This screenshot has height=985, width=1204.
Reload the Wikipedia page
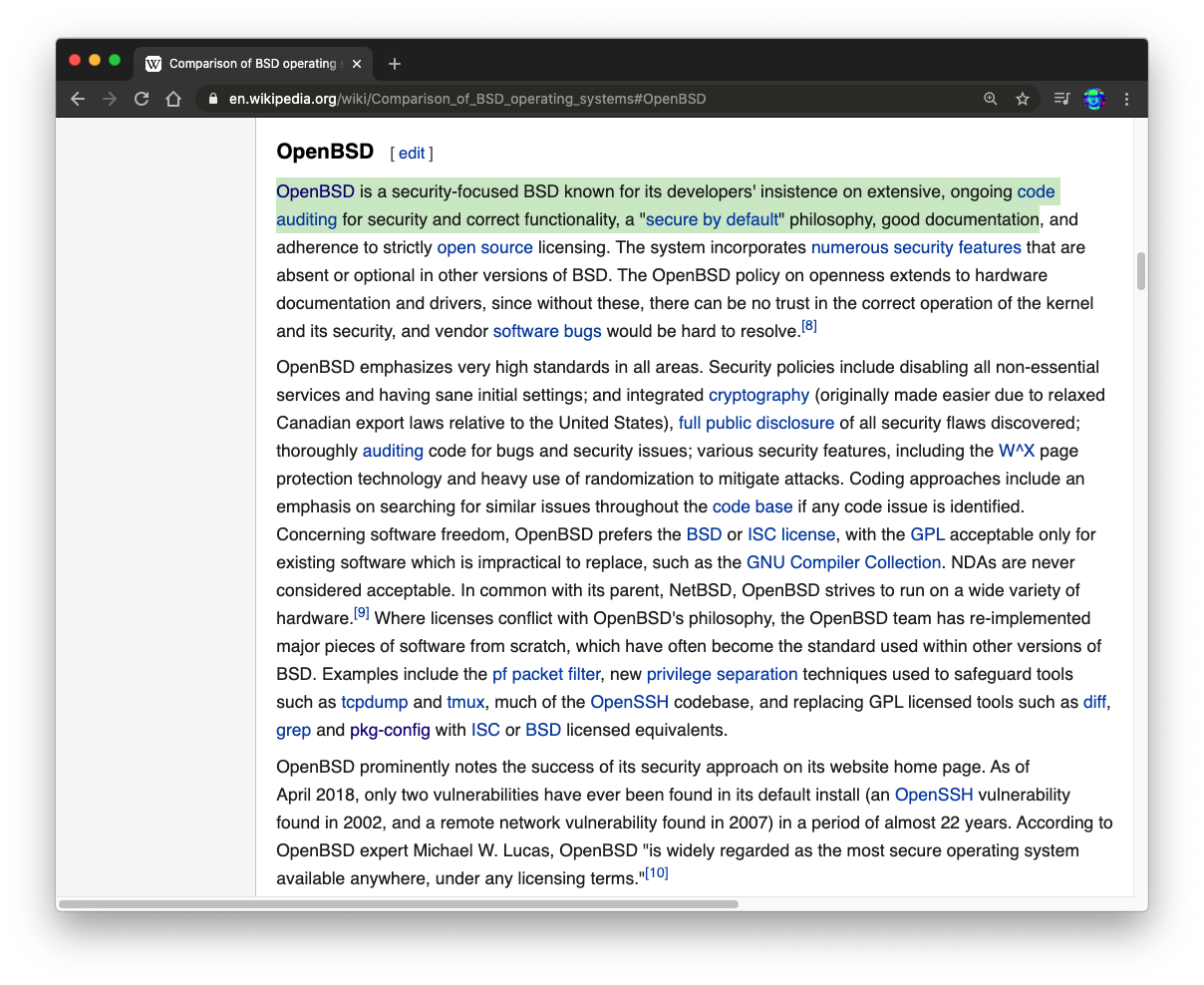click(x=142, y=99)
